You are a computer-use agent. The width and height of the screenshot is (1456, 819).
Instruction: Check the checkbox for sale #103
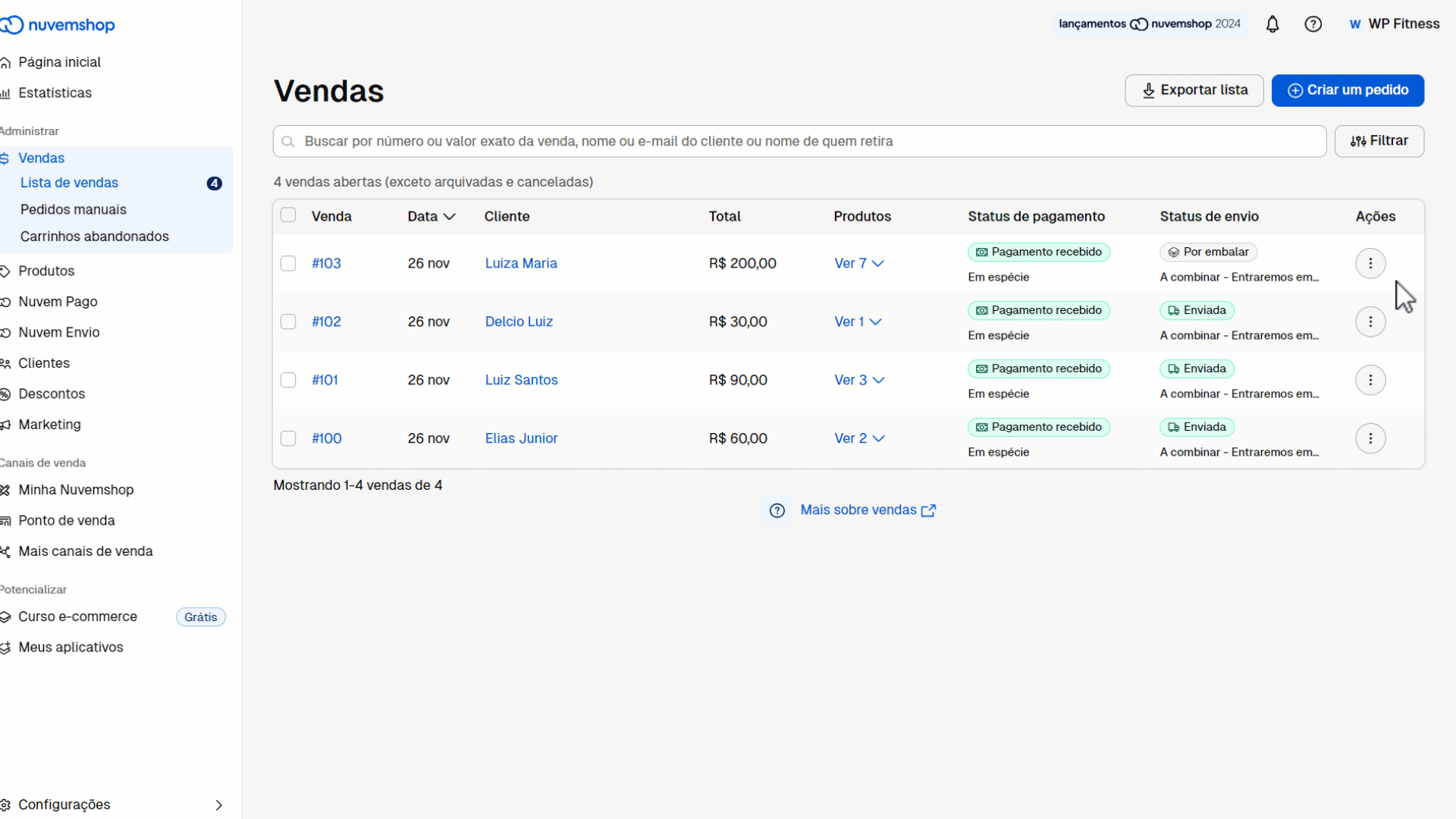(x=288, y=263)
